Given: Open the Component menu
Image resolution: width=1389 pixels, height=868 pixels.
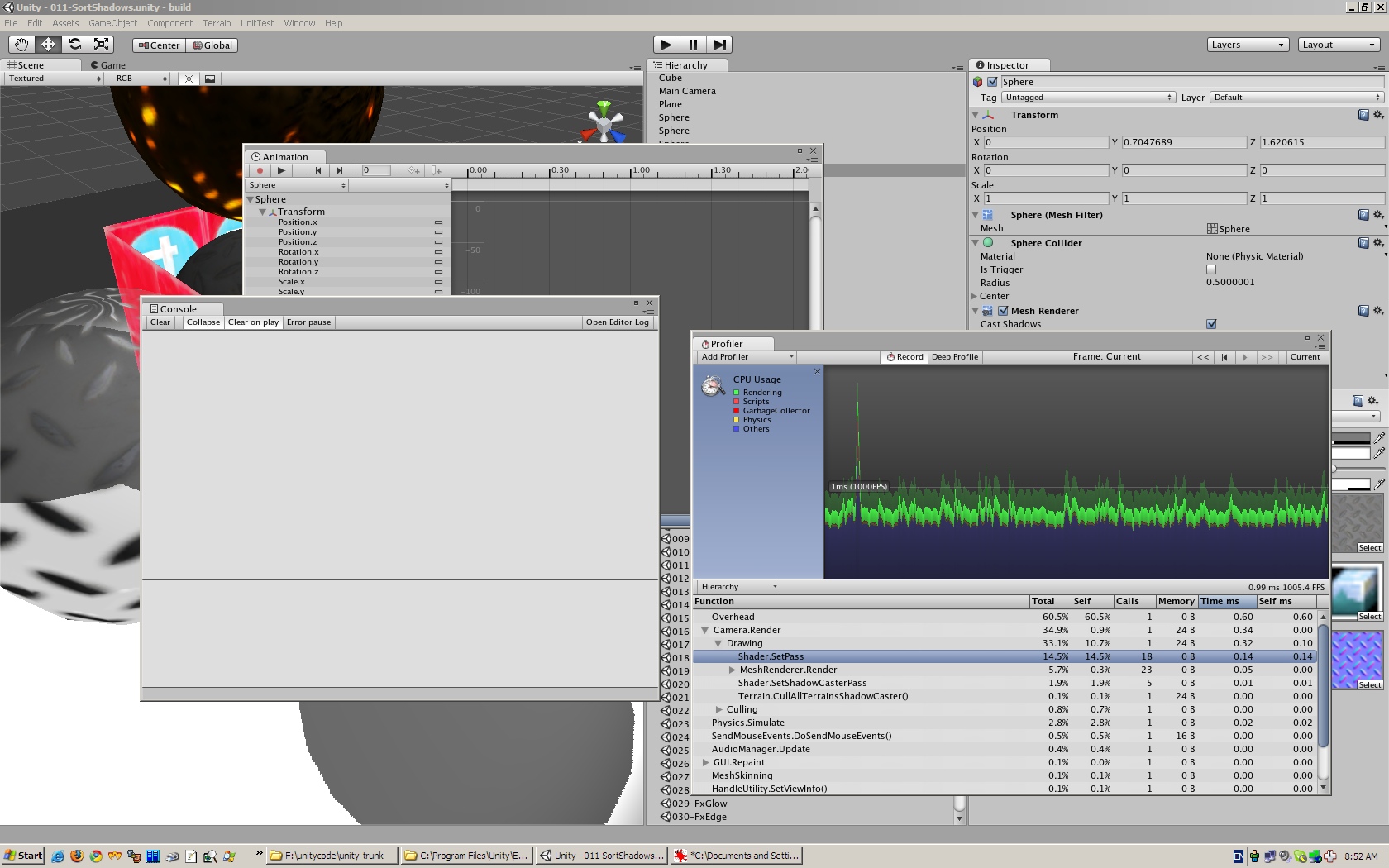Looking at the screenshot, I should coord(170,23).
